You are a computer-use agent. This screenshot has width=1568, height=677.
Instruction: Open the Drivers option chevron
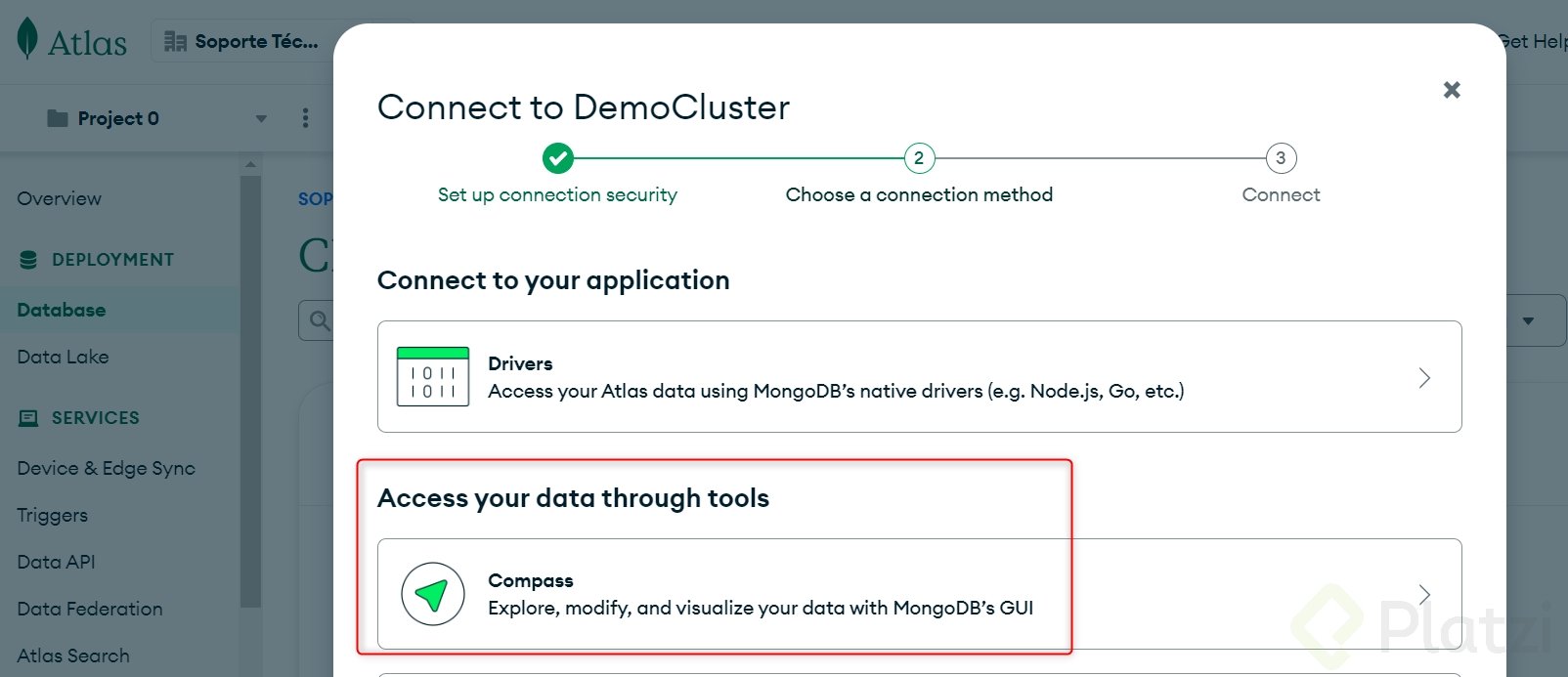[1424, 378]
